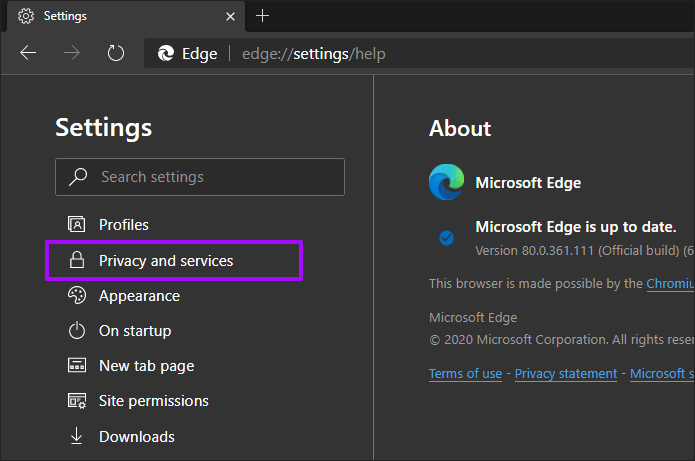This screenshot has width=695, height=461.
Task: Click the Settings gear icon in tab
Action: click(x=26, y=16)
